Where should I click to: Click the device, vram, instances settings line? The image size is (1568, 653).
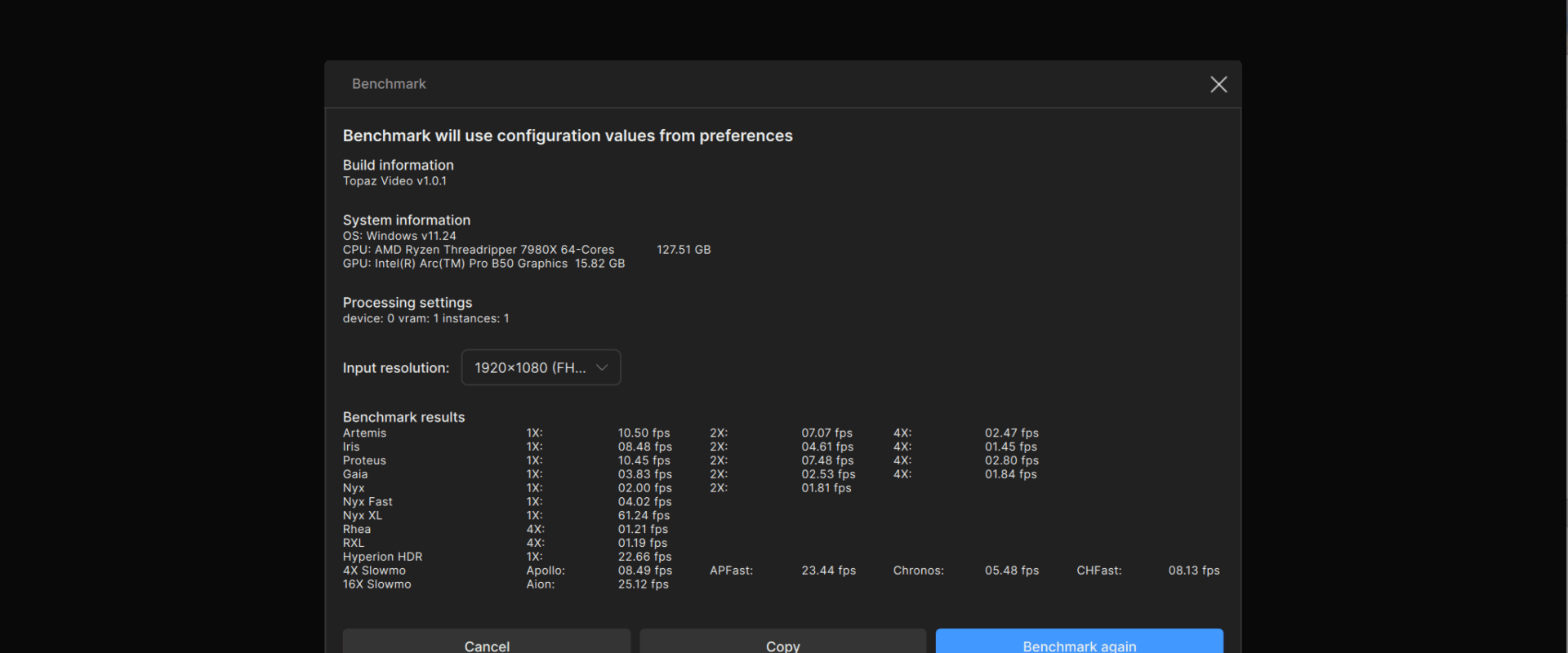(425, 318)
